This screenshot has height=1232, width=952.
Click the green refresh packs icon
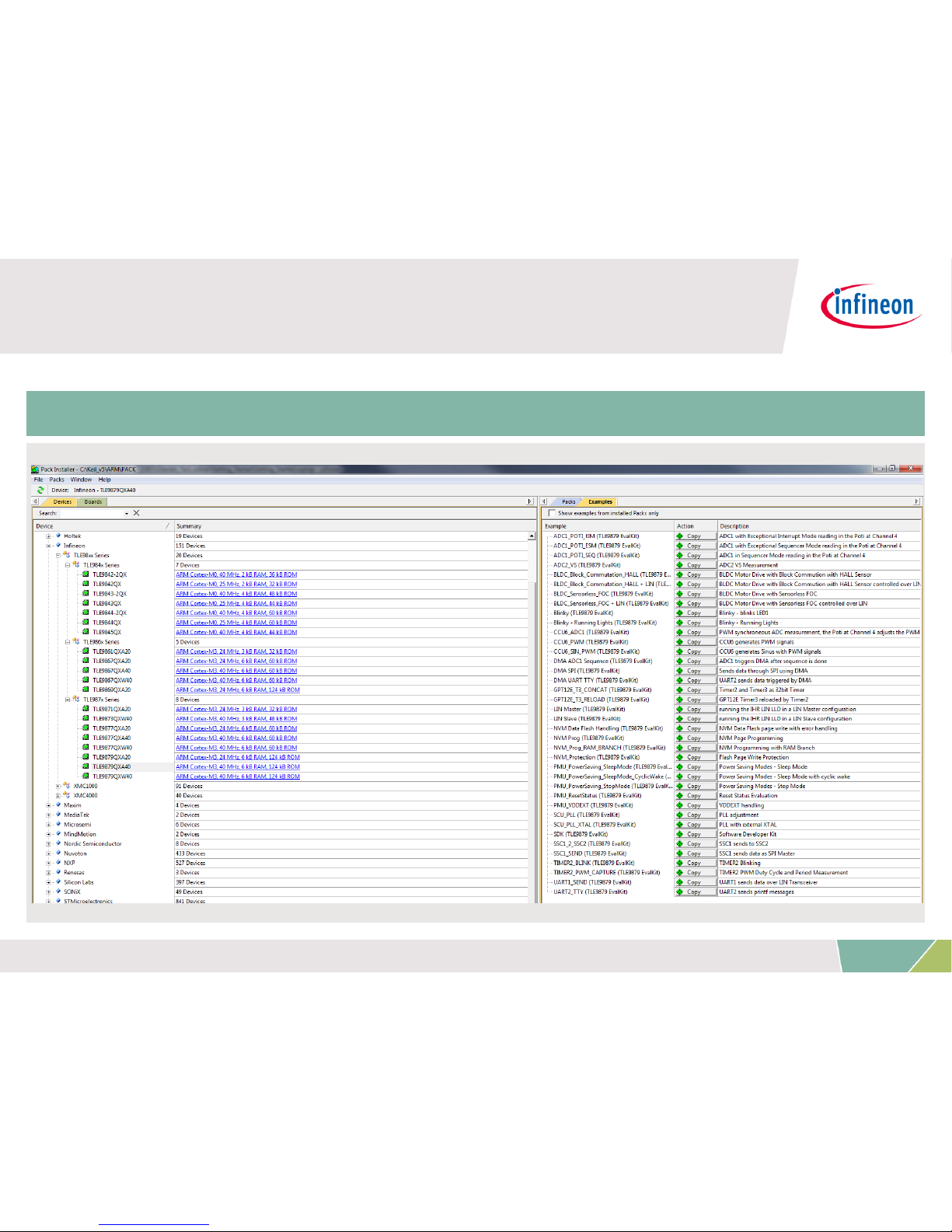(40, 490)
